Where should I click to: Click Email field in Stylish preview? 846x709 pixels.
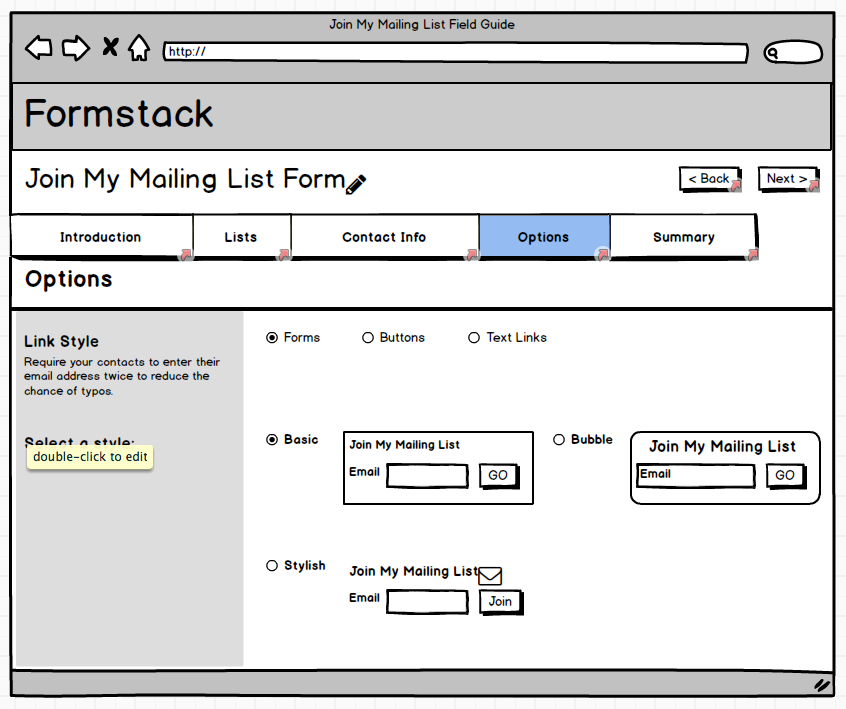point(427,602)
